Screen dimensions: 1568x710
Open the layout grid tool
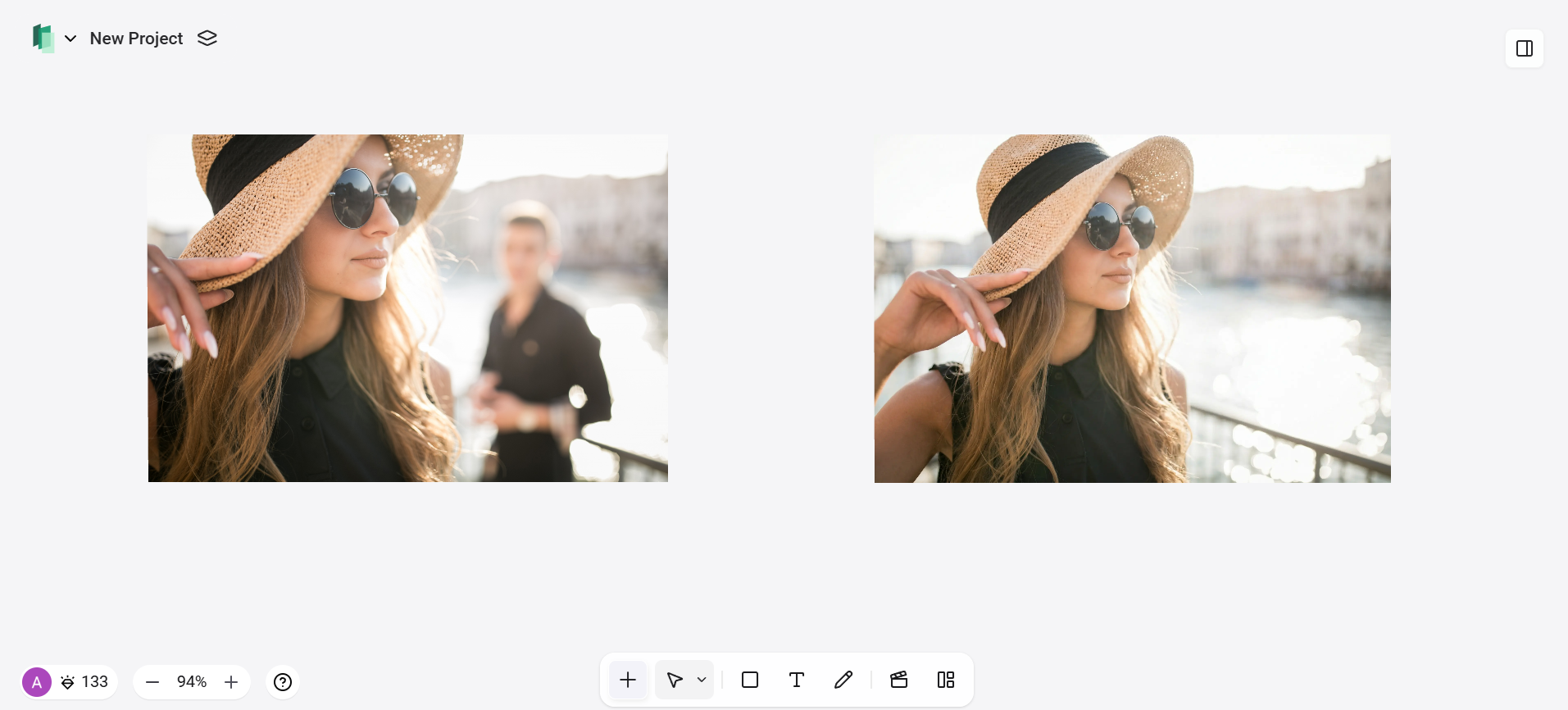click(x=945, y=680)
